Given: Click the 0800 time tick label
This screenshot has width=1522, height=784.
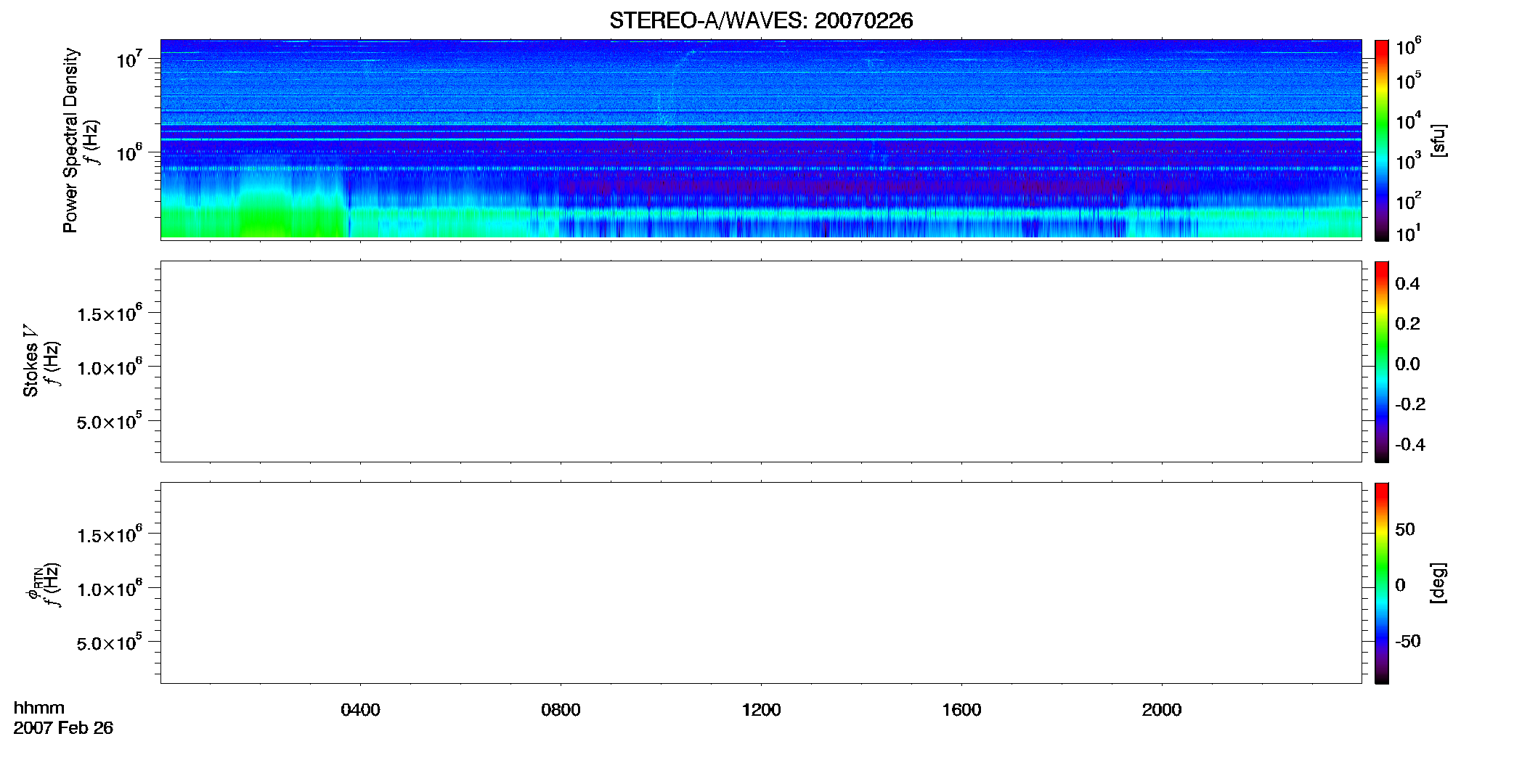Looking at the screenshot, I should [561, 710].
